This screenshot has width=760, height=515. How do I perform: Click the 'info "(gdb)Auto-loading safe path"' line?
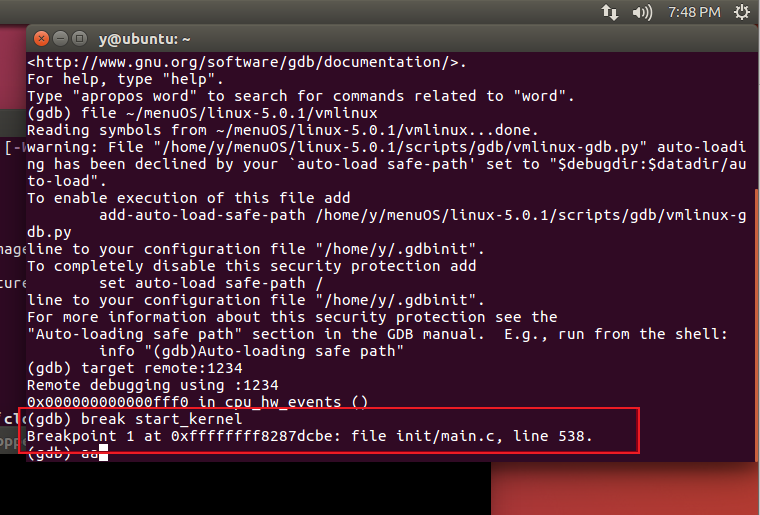(x=251, y=351)
